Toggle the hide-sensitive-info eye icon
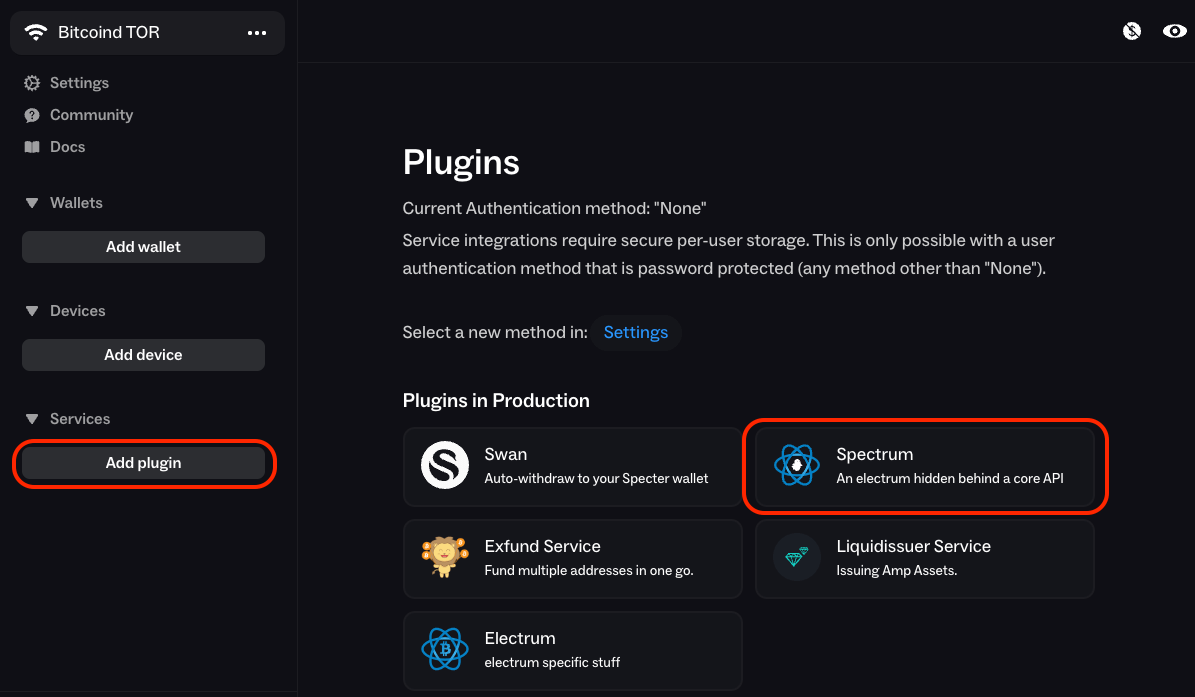This screenshot has height=697, width=1195. [1174, 31]
